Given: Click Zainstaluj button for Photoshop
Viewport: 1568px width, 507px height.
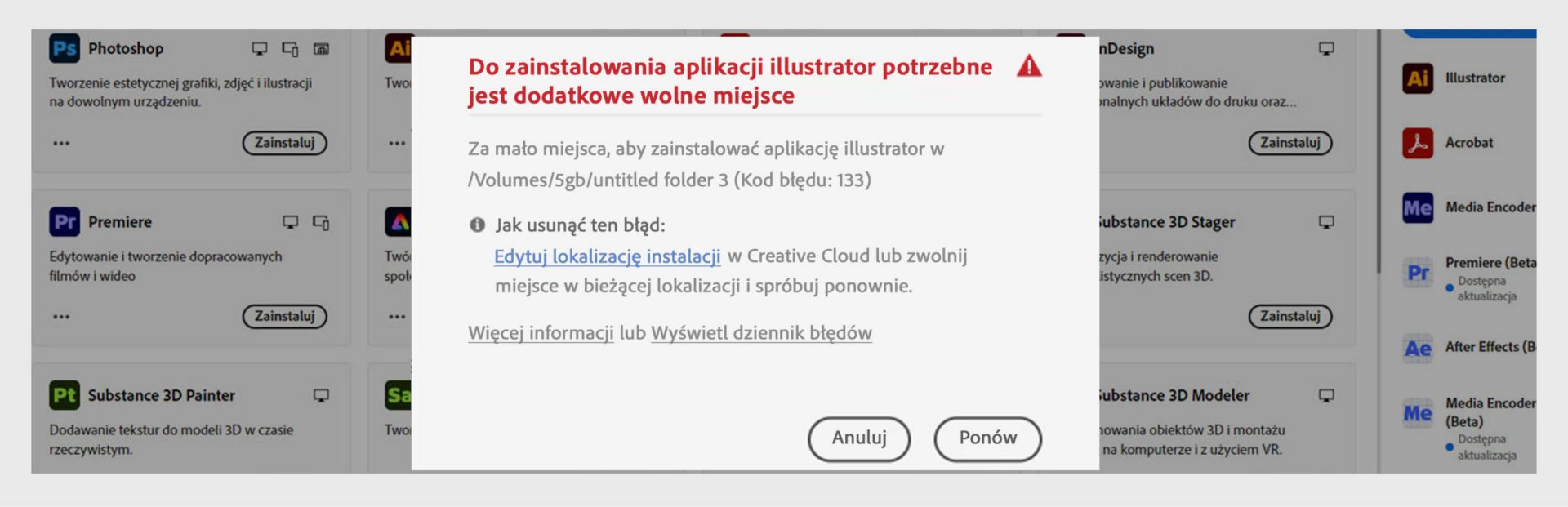Looking at the screenshot, I should [284, 143].
